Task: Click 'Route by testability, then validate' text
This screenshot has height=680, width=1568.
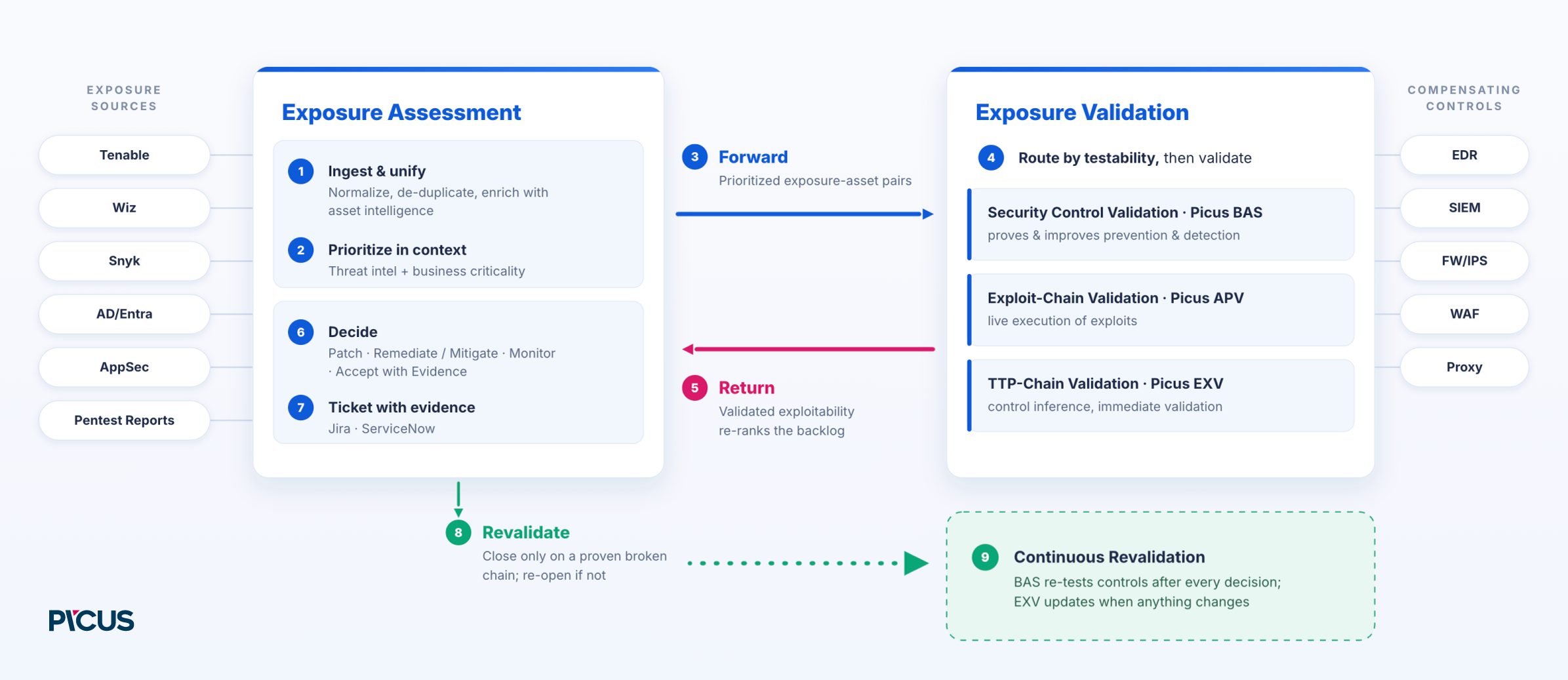Action: (x=1135, y=158)
